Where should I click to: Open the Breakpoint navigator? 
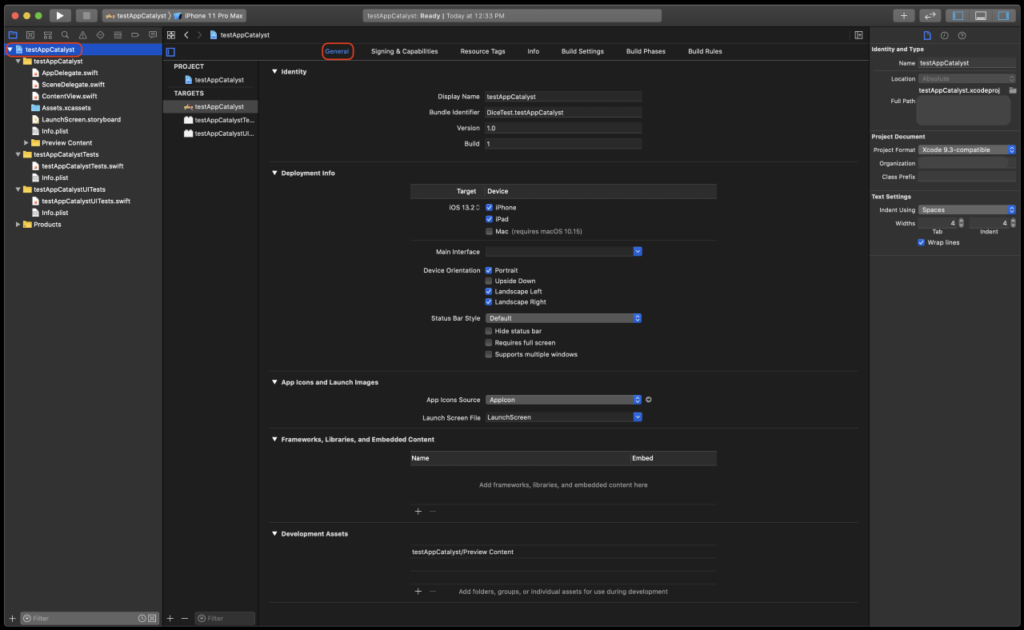coord(135,35)
